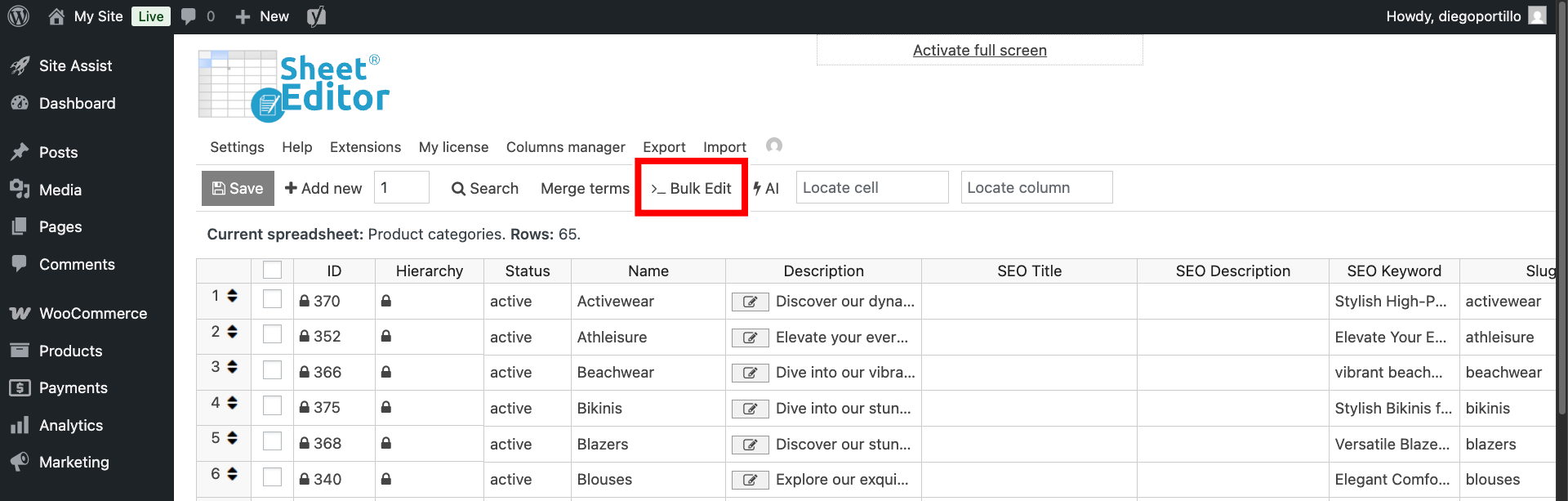Click the WordPress logo icon
The width and height of the screenshot is (1568, 501).
(18, 16)
